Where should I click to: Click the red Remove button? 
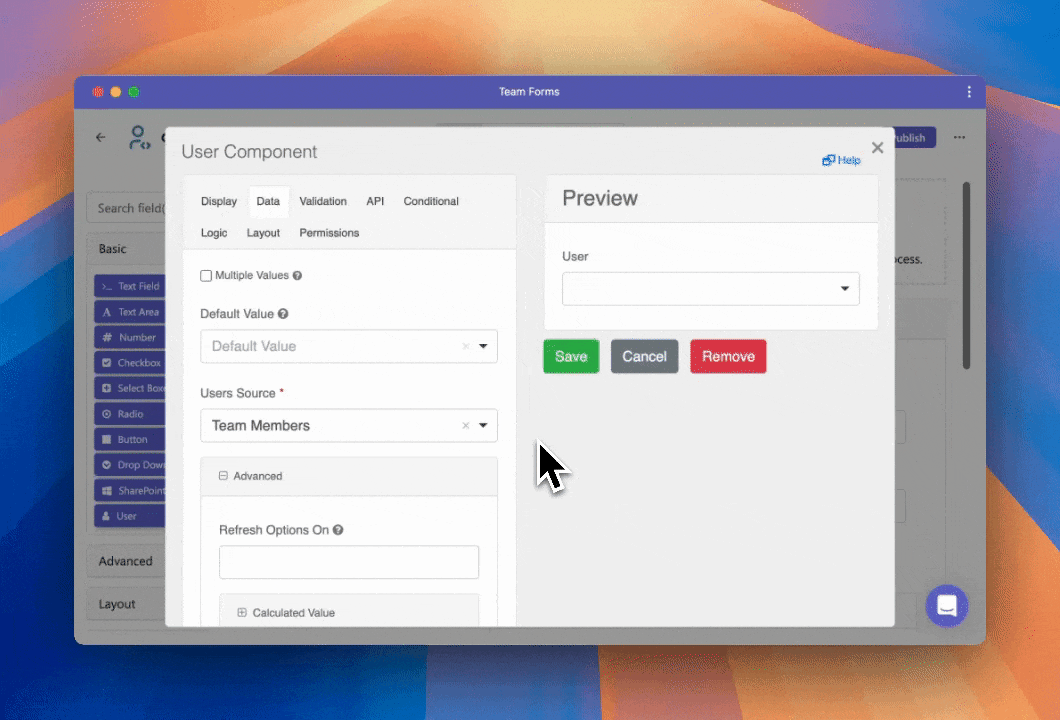728,356
